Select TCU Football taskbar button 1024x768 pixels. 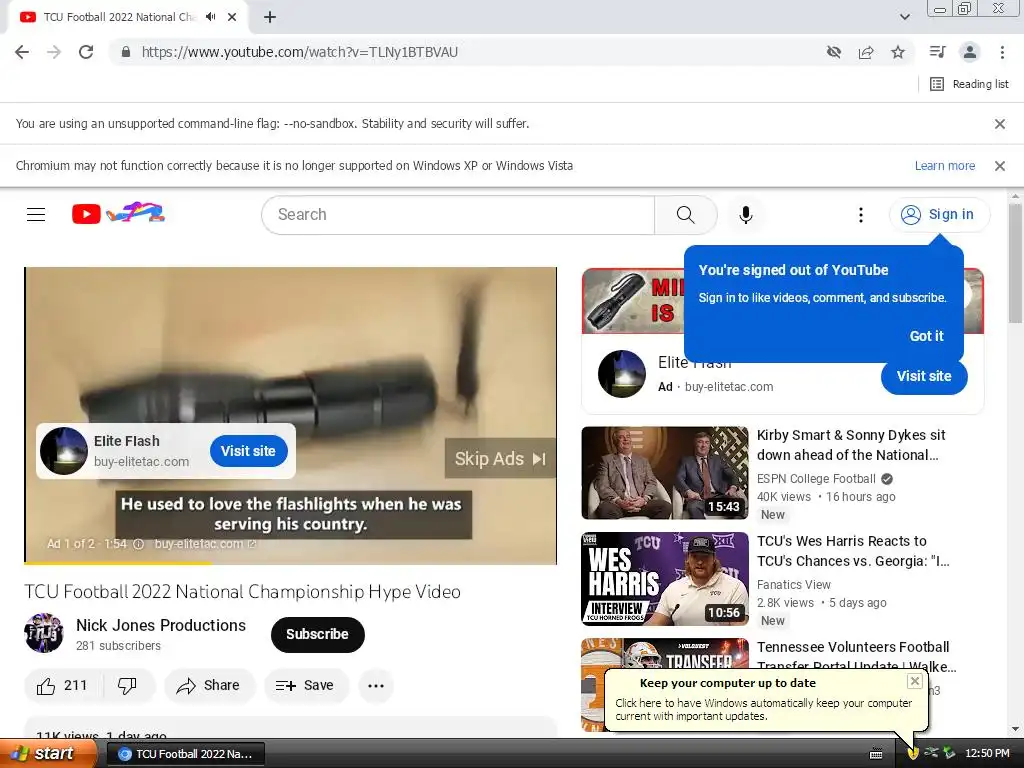(185, 754)
